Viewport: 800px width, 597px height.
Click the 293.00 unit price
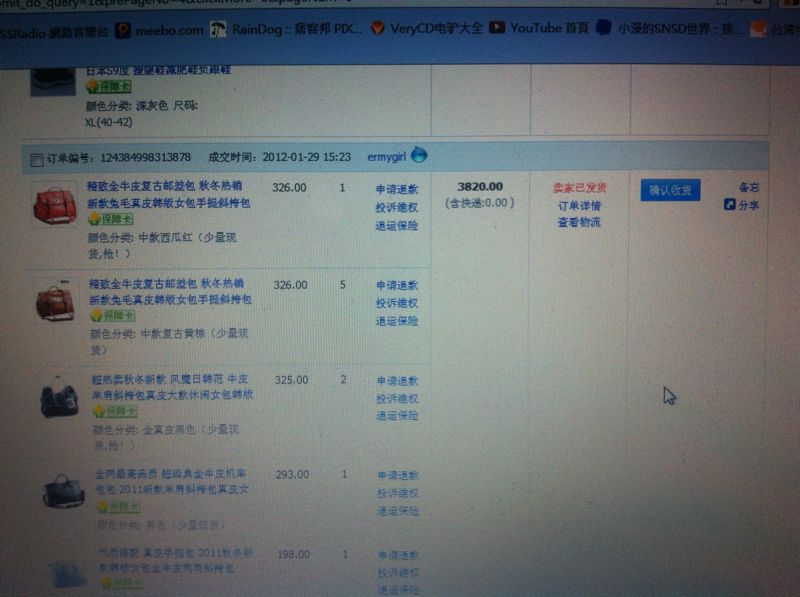click(293, 475)
